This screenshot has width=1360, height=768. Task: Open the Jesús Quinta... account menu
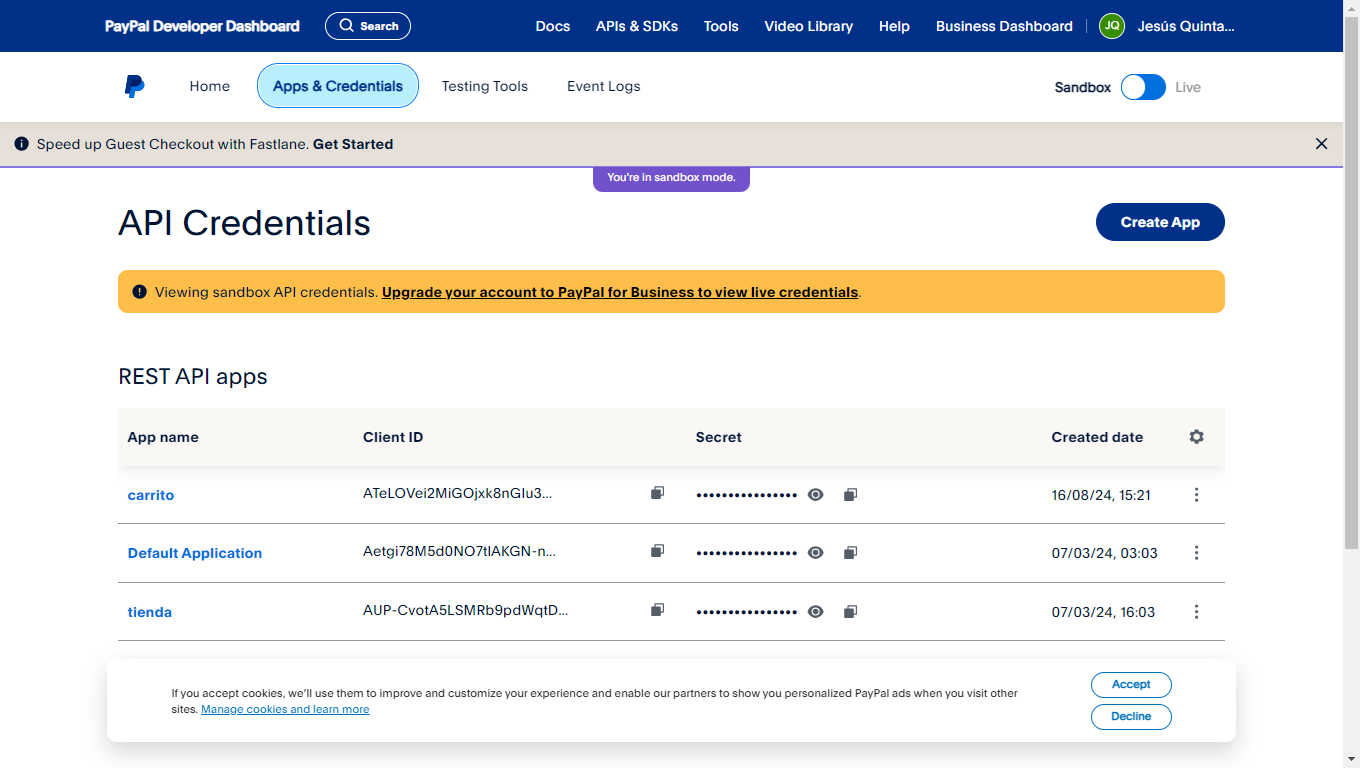(x=1185, y=26)
